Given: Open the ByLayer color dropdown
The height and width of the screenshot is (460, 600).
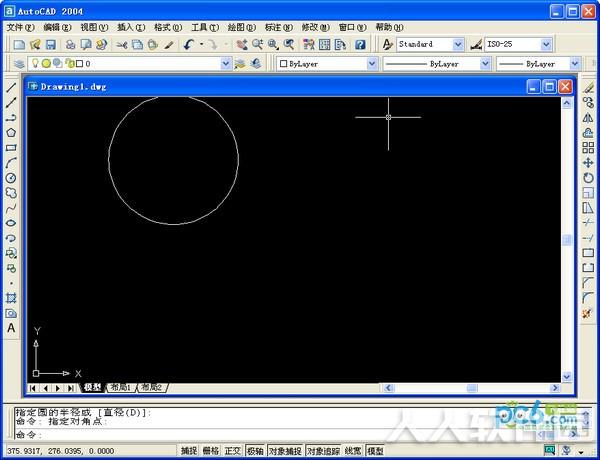Looking at the screenshot, I should [372, 64].
